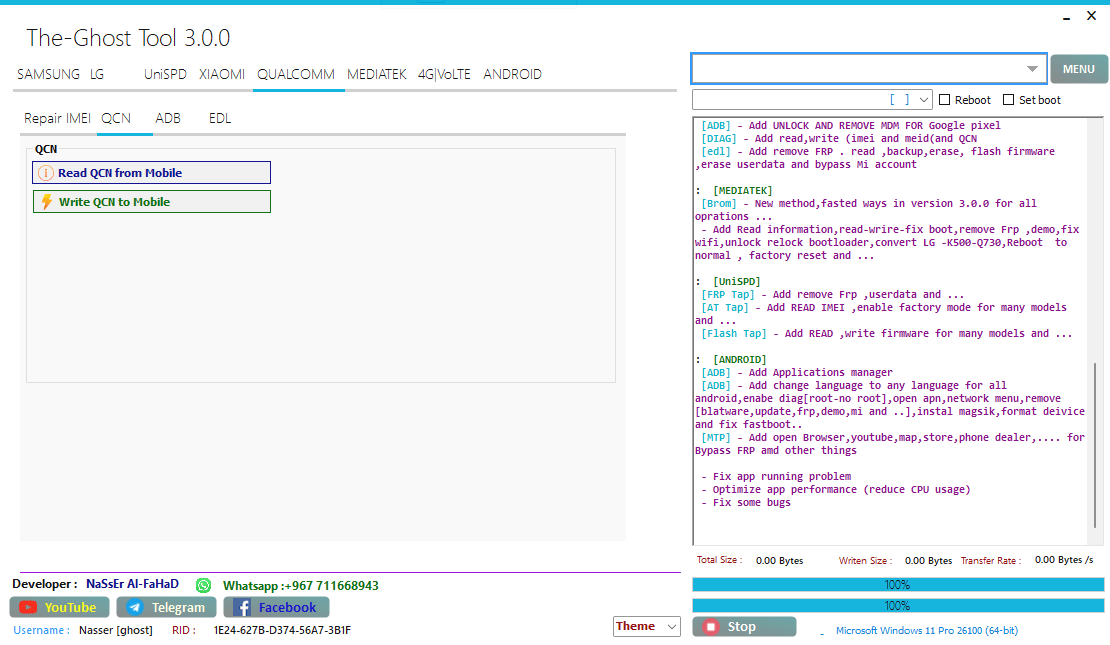
Task: Click the Write QCN lightning icon
Action: [x=46, y=202]
